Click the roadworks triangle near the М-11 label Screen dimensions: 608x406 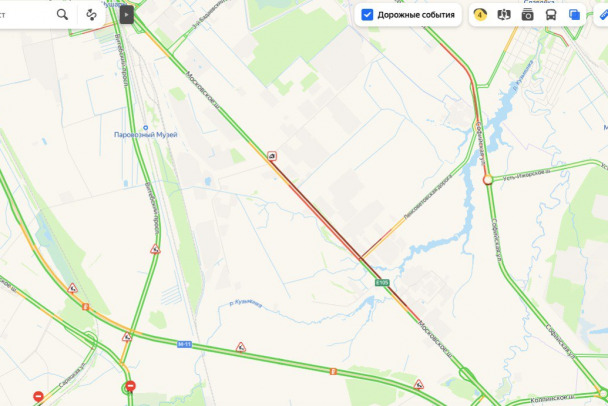click(x=240, y=347)
